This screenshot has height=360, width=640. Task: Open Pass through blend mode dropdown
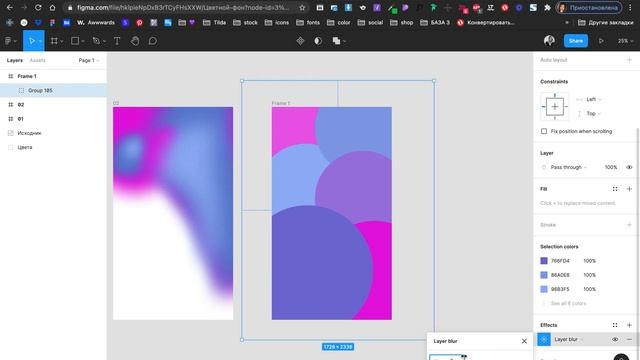pos(568,167)
